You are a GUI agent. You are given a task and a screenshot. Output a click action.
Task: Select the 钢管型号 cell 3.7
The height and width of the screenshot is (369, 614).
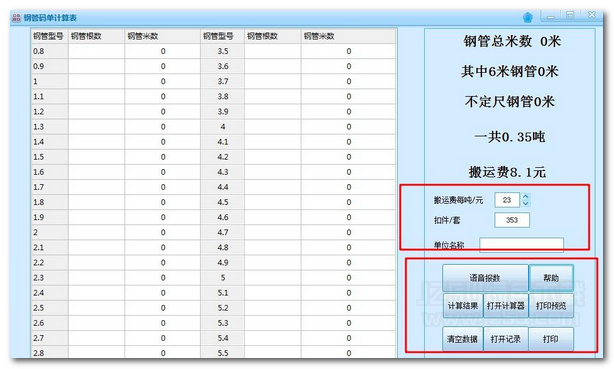223,81
